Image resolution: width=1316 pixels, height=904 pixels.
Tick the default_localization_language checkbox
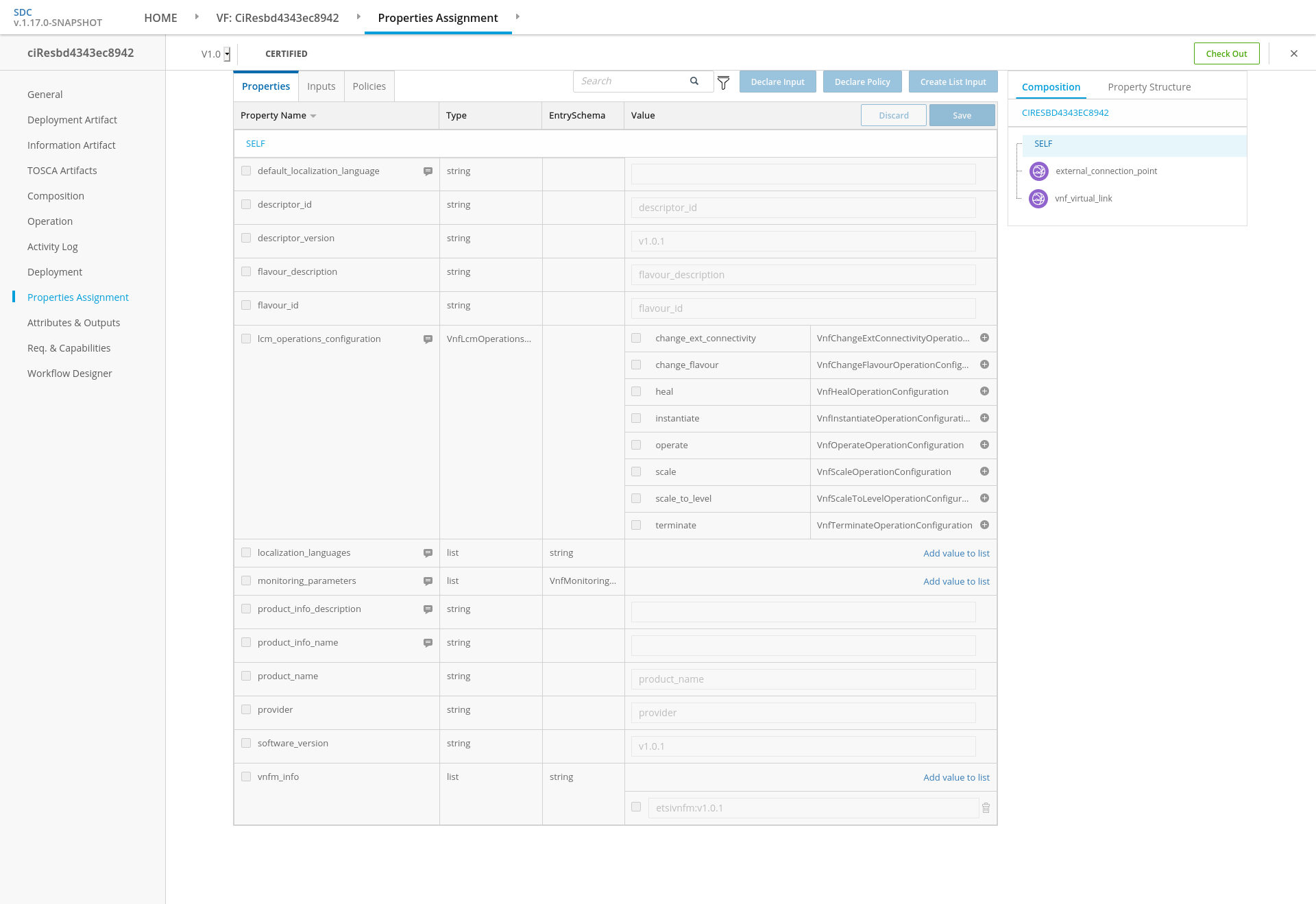click(246, 171)
